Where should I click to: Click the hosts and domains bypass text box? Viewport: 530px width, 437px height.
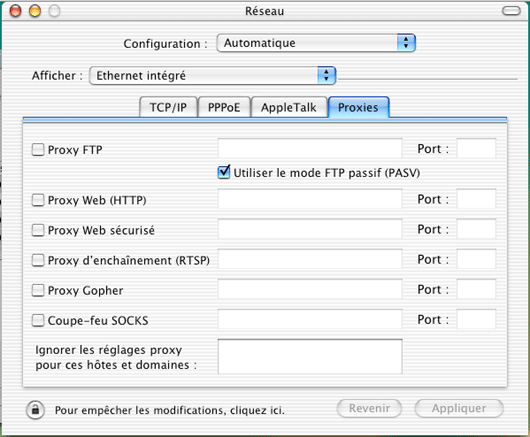[x=310, y=357]
